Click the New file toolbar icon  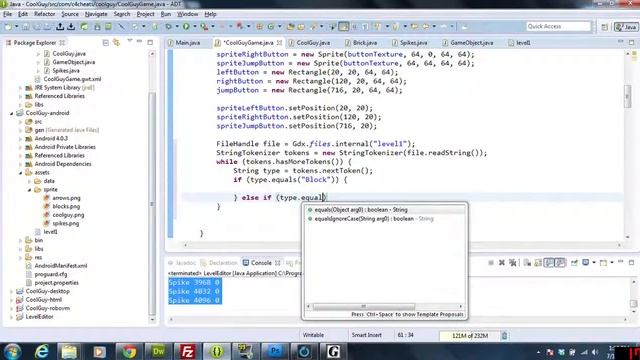[8, 27]
